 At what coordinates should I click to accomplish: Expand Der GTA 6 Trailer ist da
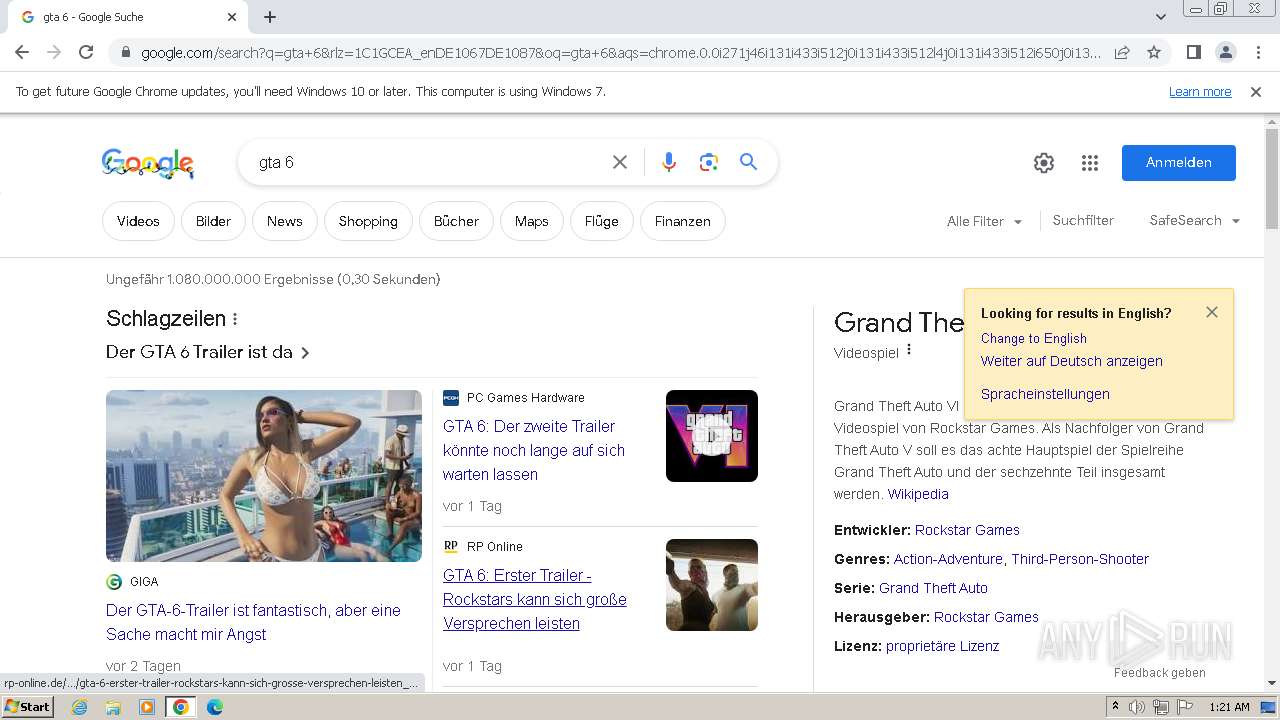pos(208,352)
